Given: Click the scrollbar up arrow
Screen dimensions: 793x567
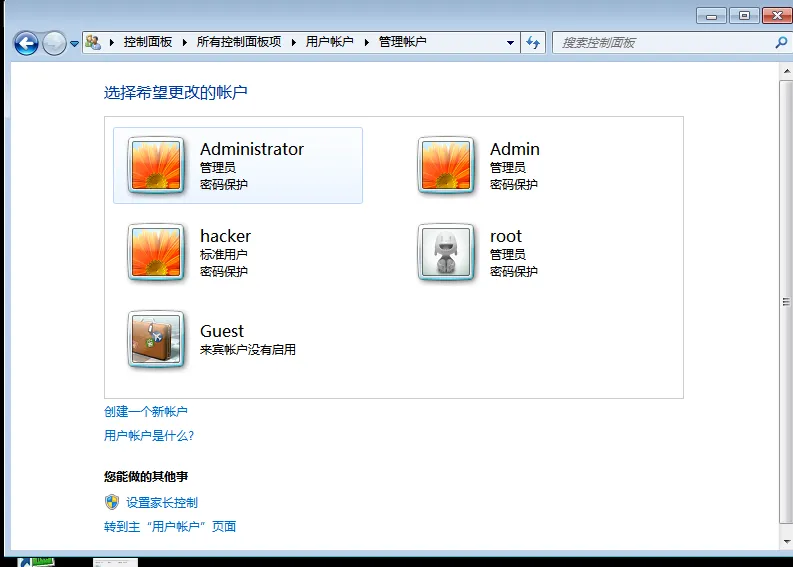Looking at the screenshot, I should click(x=786, y=71).
